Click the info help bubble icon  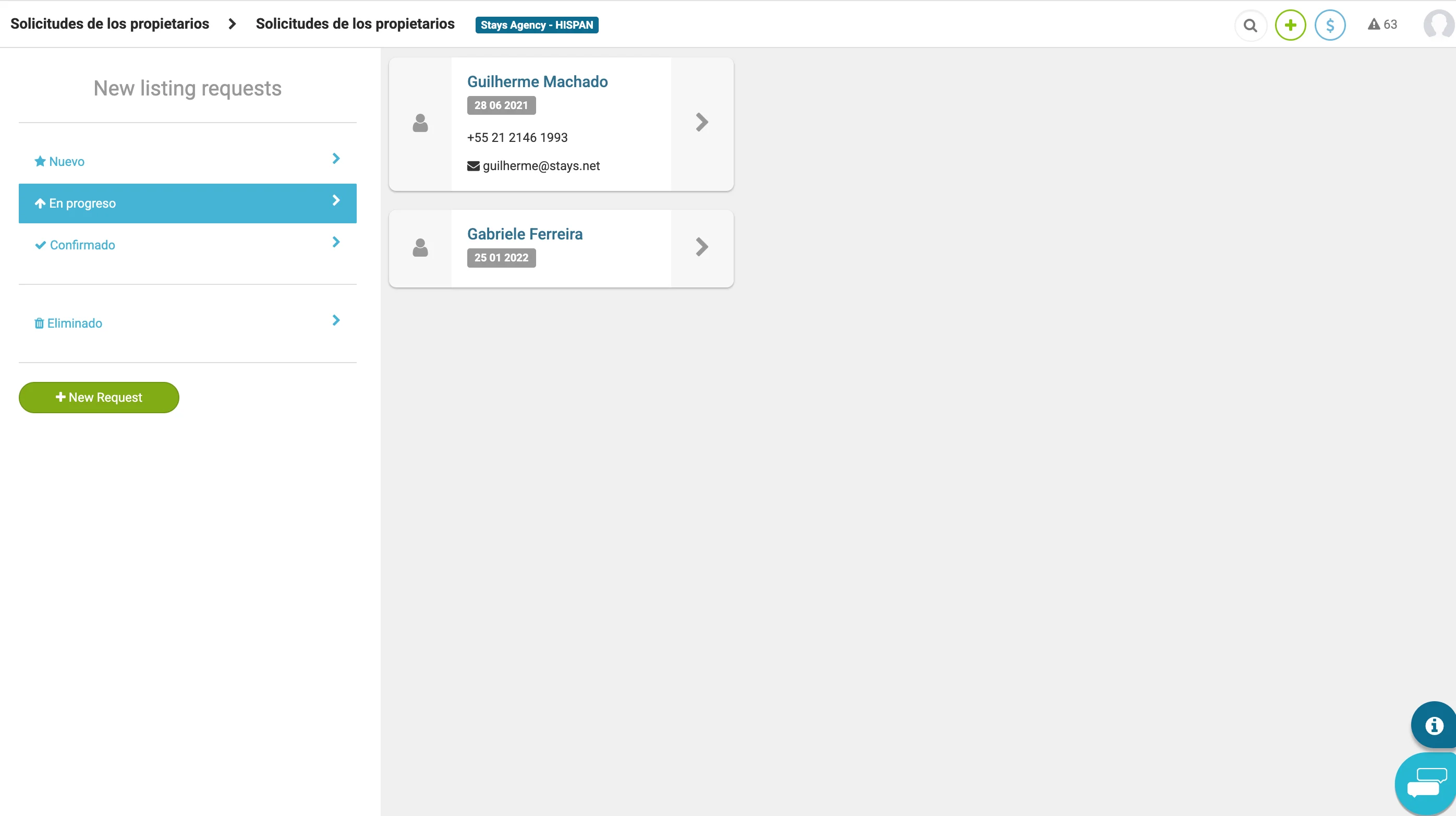[1434, 725]
